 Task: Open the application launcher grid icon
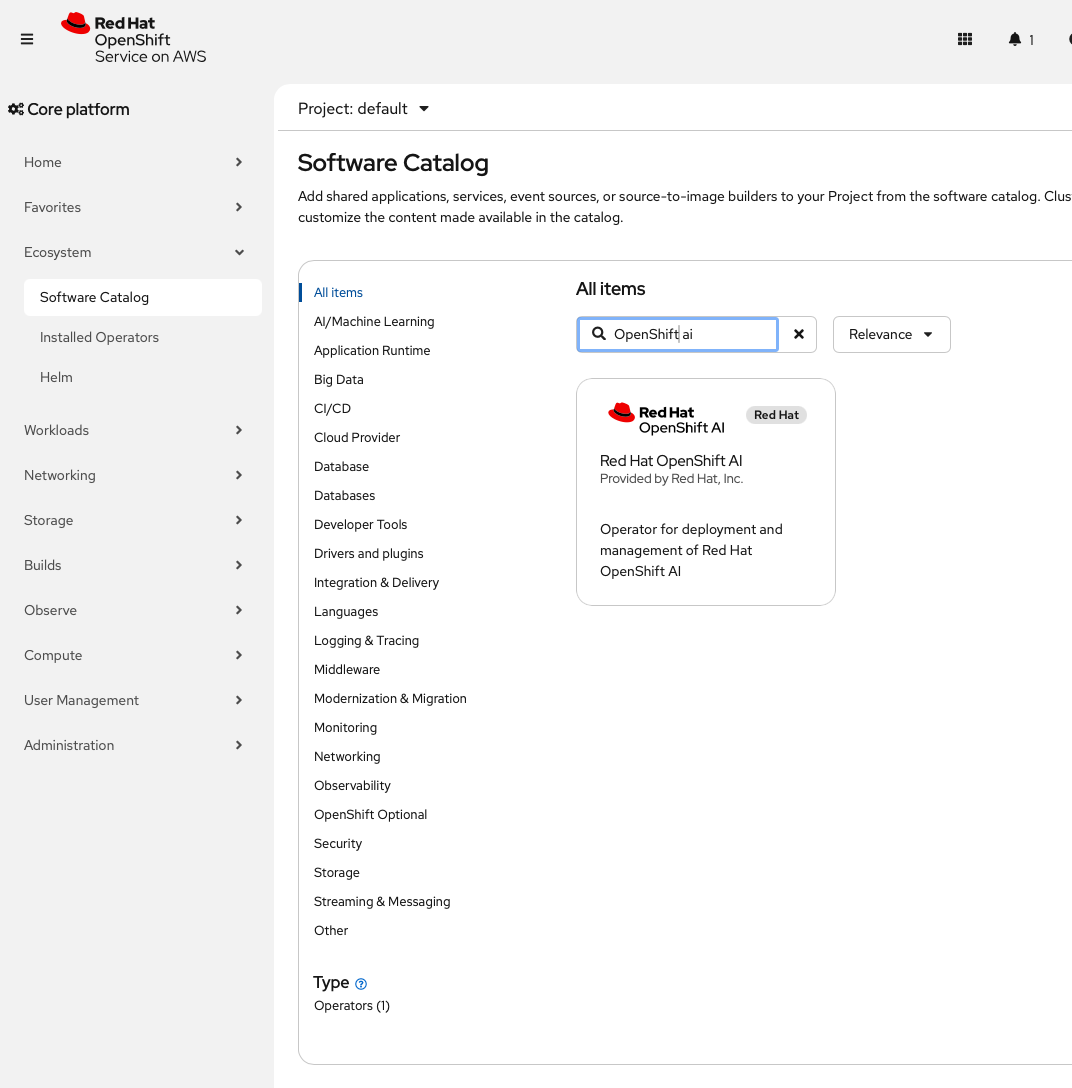coord(964,40)
